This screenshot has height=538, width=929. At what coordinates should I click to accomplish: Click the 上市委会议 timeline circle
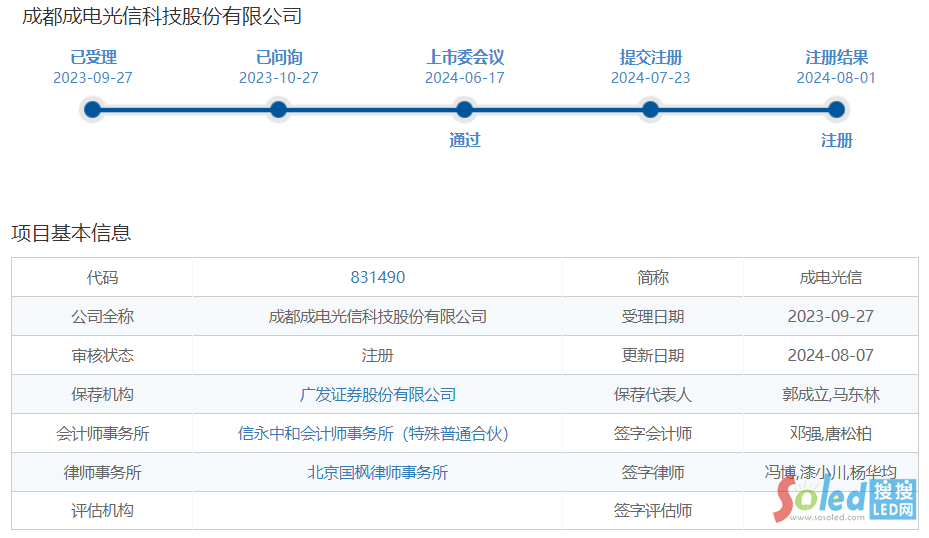pyautogui.click(x=465, y=110)
